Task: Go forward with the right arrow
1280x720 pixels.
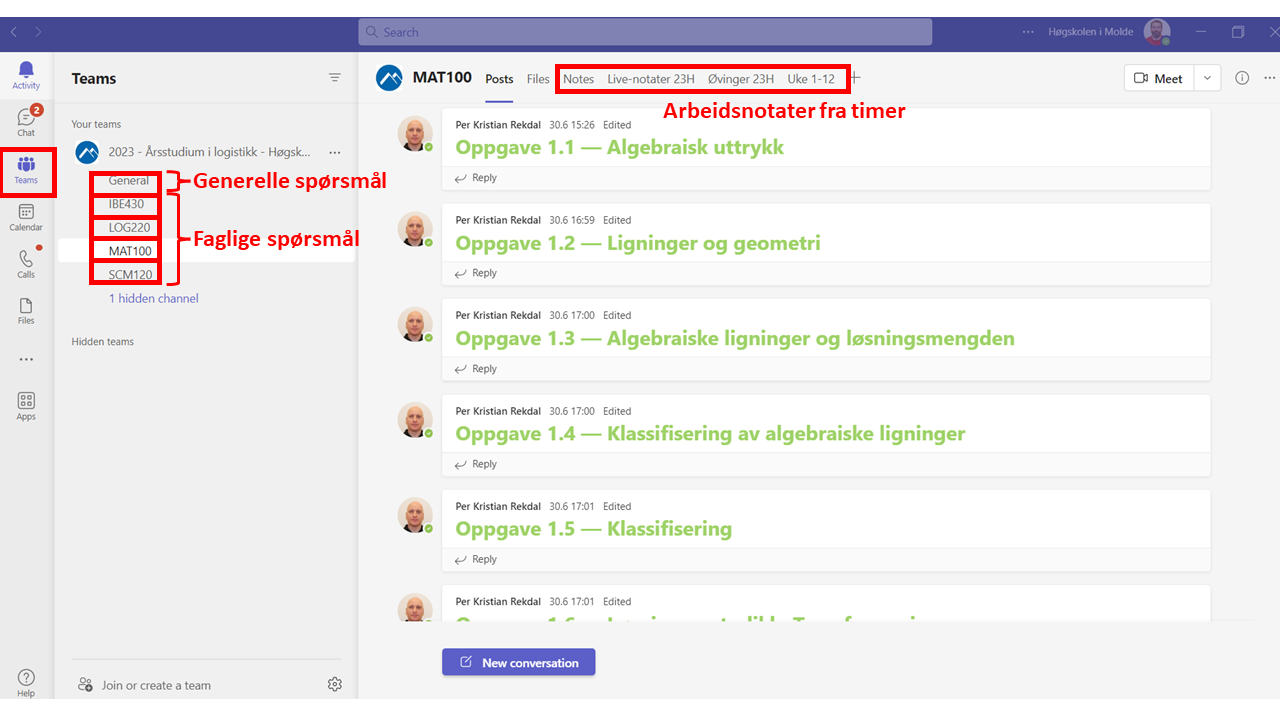Action: (39, 32)
